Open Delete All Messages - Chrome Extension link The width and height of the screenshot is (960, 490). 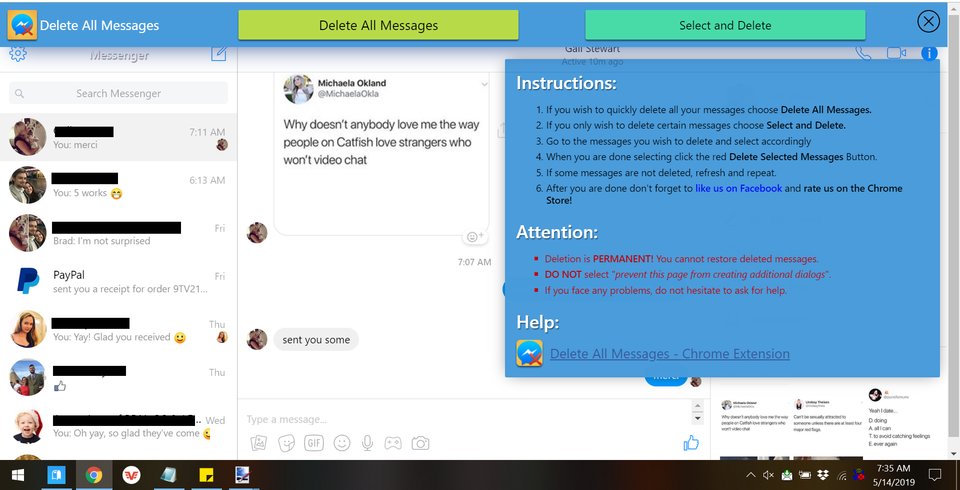[669, 354]
